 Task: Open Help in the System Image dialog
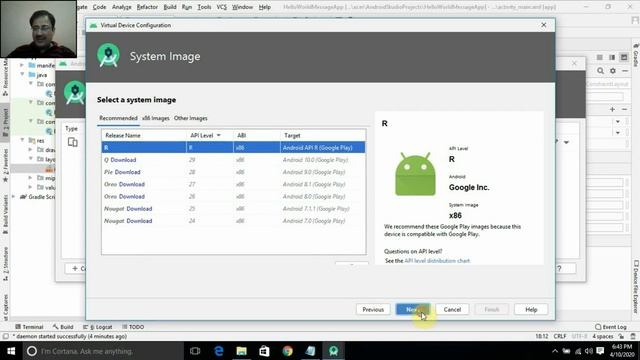pyautogui.click(x=531, y=309)
